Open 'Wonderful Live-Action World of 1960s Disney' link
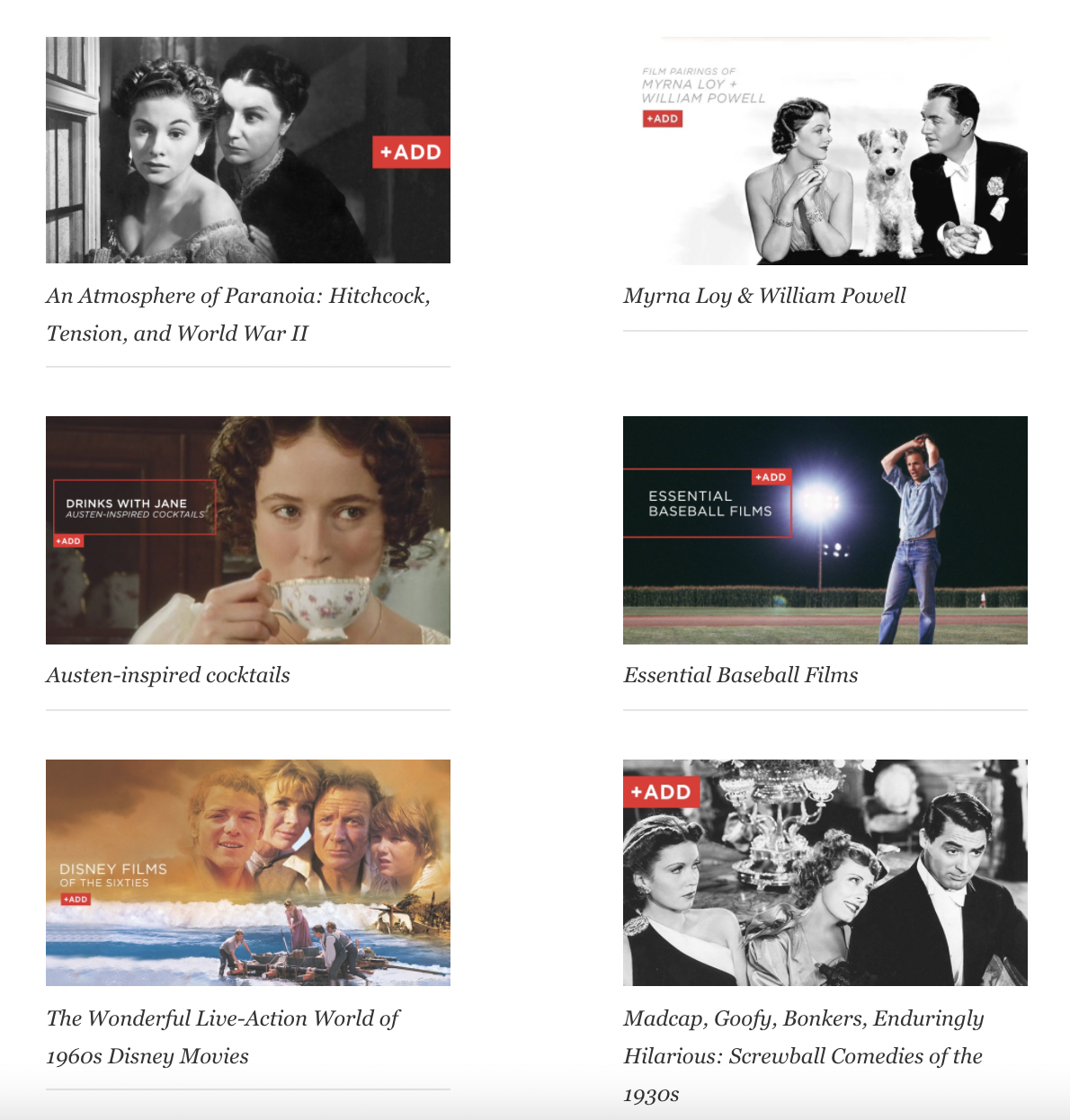Viewport: 1070px width, 1120px height. [x=223, y=1037]
